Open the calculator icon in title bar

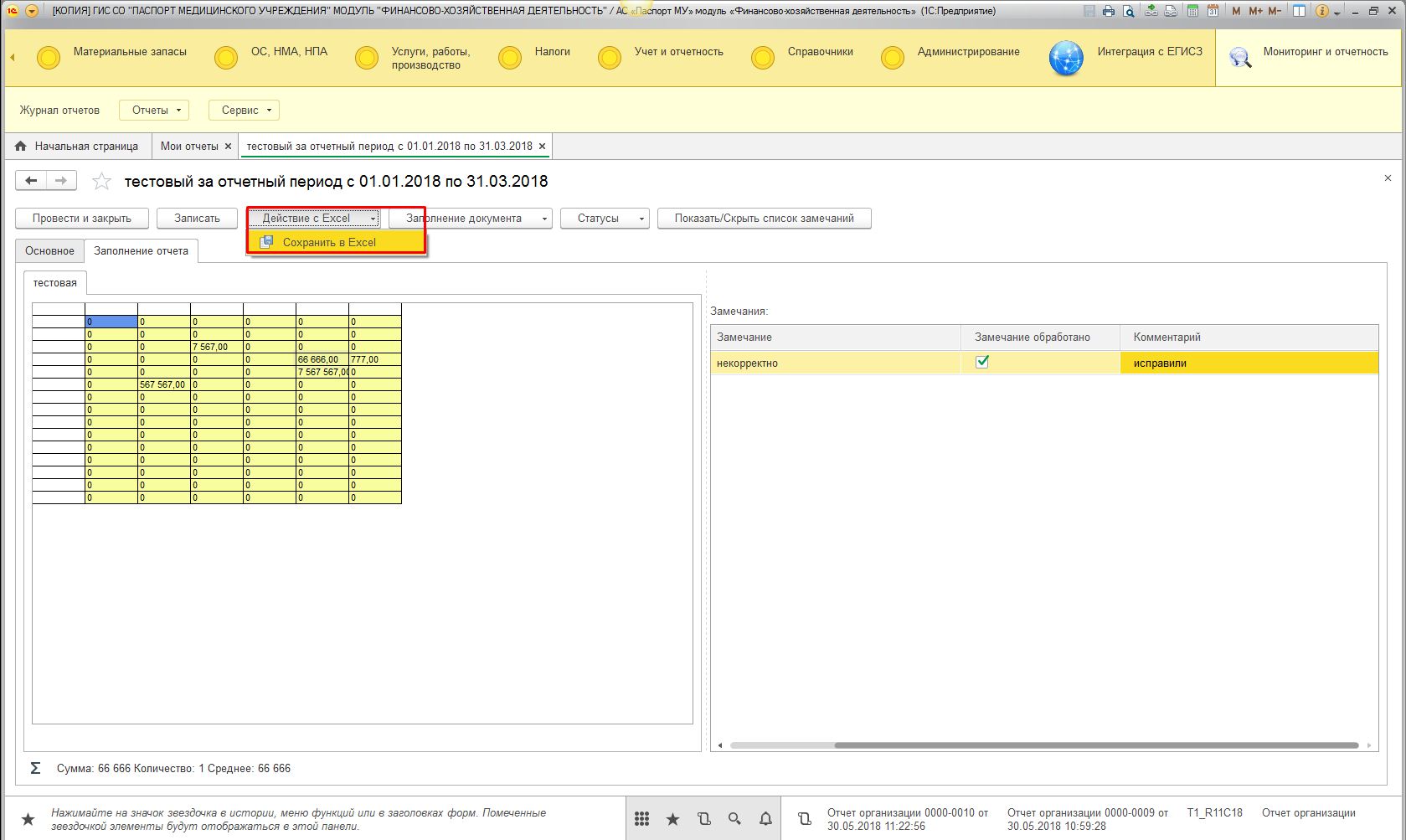(x=1192, y=11)
